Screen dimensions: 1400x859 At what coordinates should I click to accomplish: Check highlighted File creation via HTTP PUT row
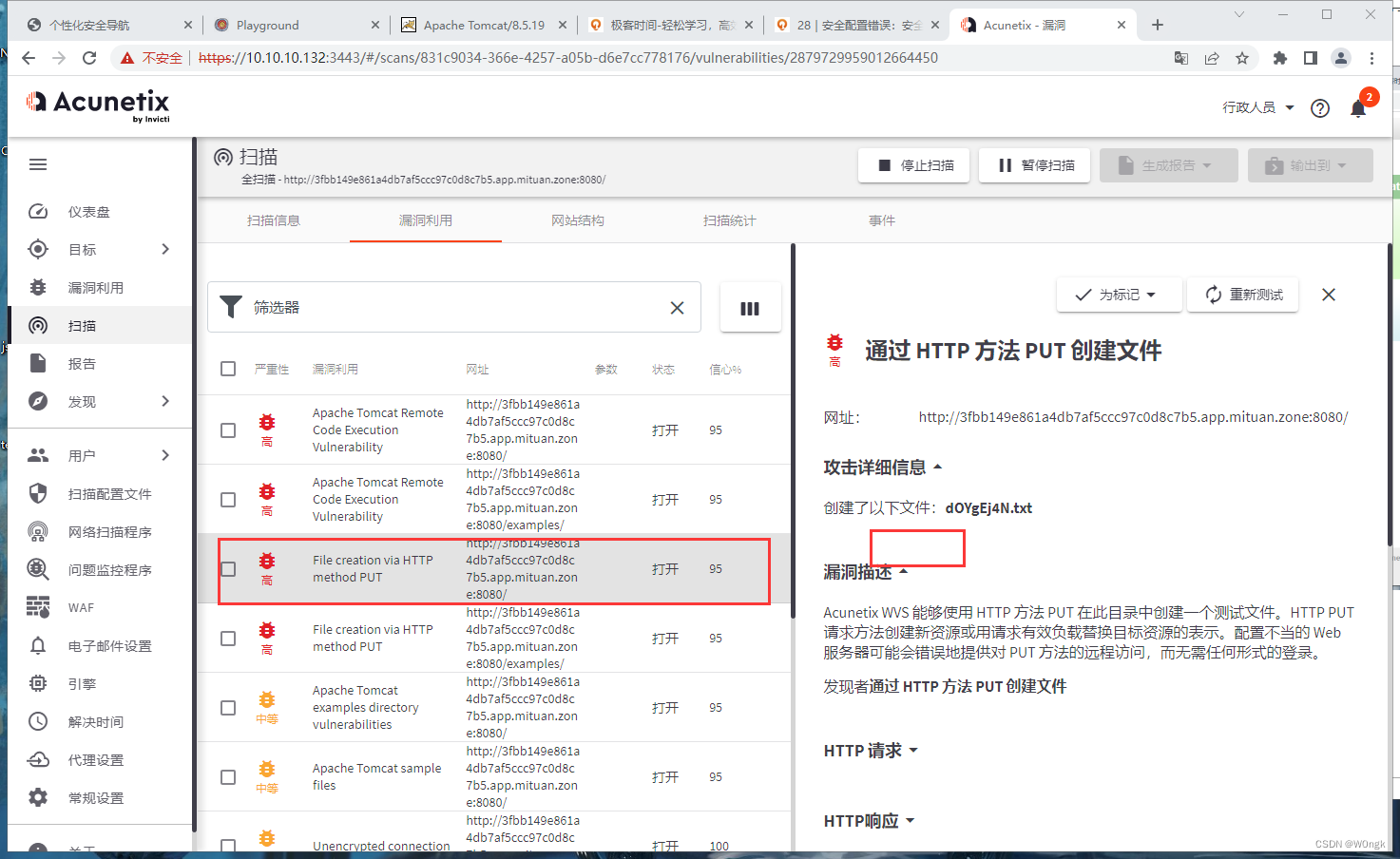tap(228, 569)
